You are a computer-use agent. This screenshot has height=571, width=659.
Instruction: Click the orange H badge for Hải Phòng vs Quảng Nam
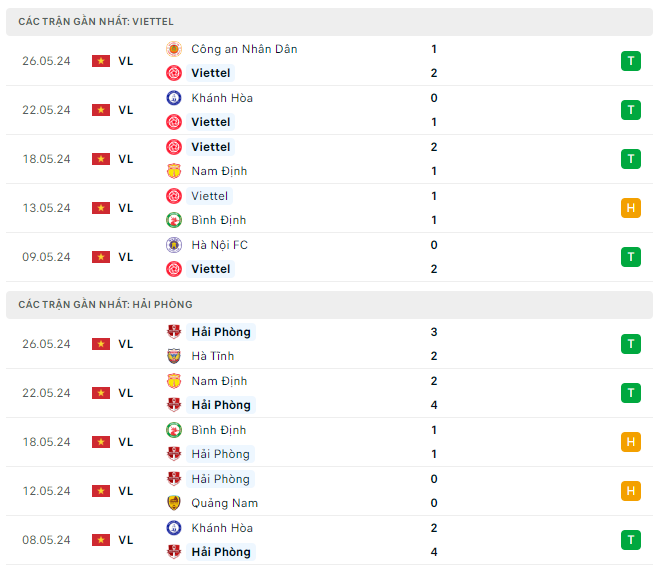click(x=630, y=491)
